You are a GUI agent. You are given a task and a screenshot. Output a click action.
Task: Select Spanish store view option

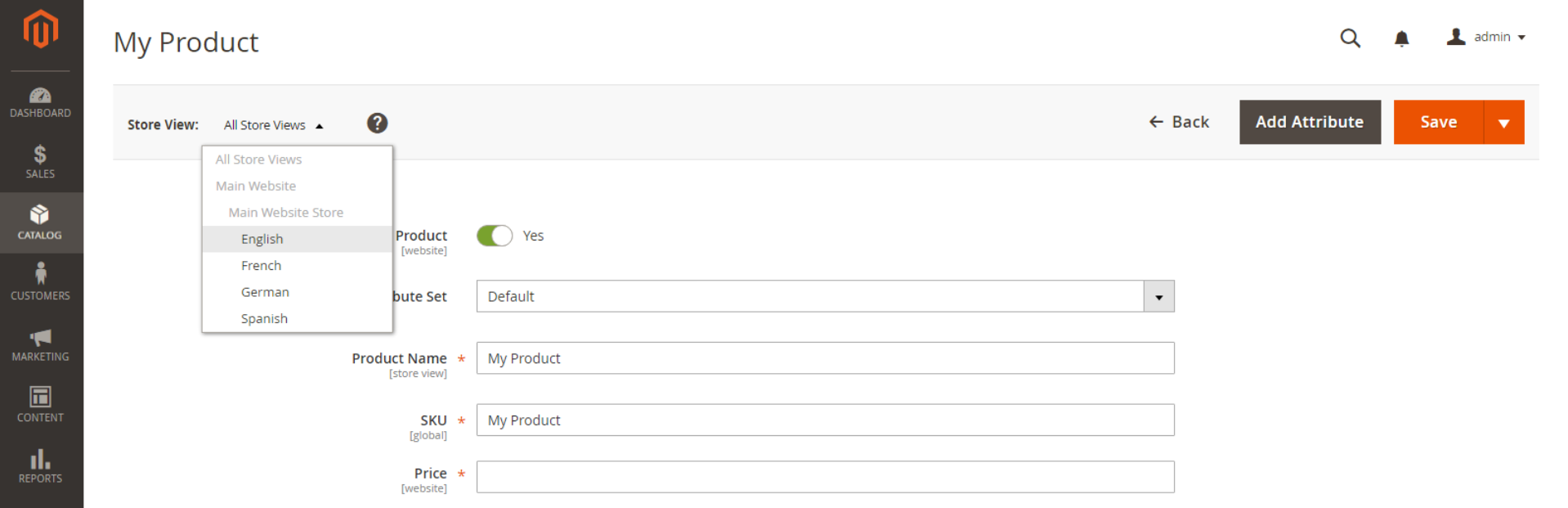pos(264,319)
